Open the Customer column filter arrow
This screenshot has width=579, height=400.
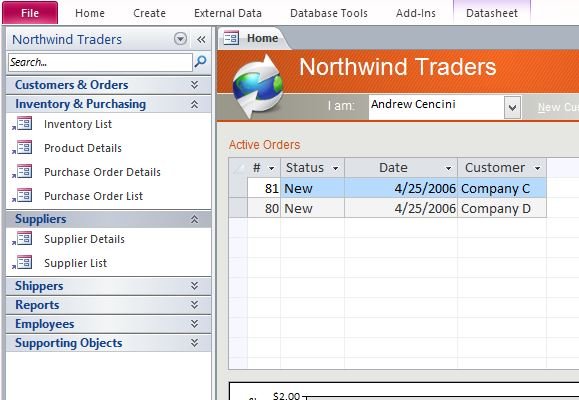[x=538, y=168]
